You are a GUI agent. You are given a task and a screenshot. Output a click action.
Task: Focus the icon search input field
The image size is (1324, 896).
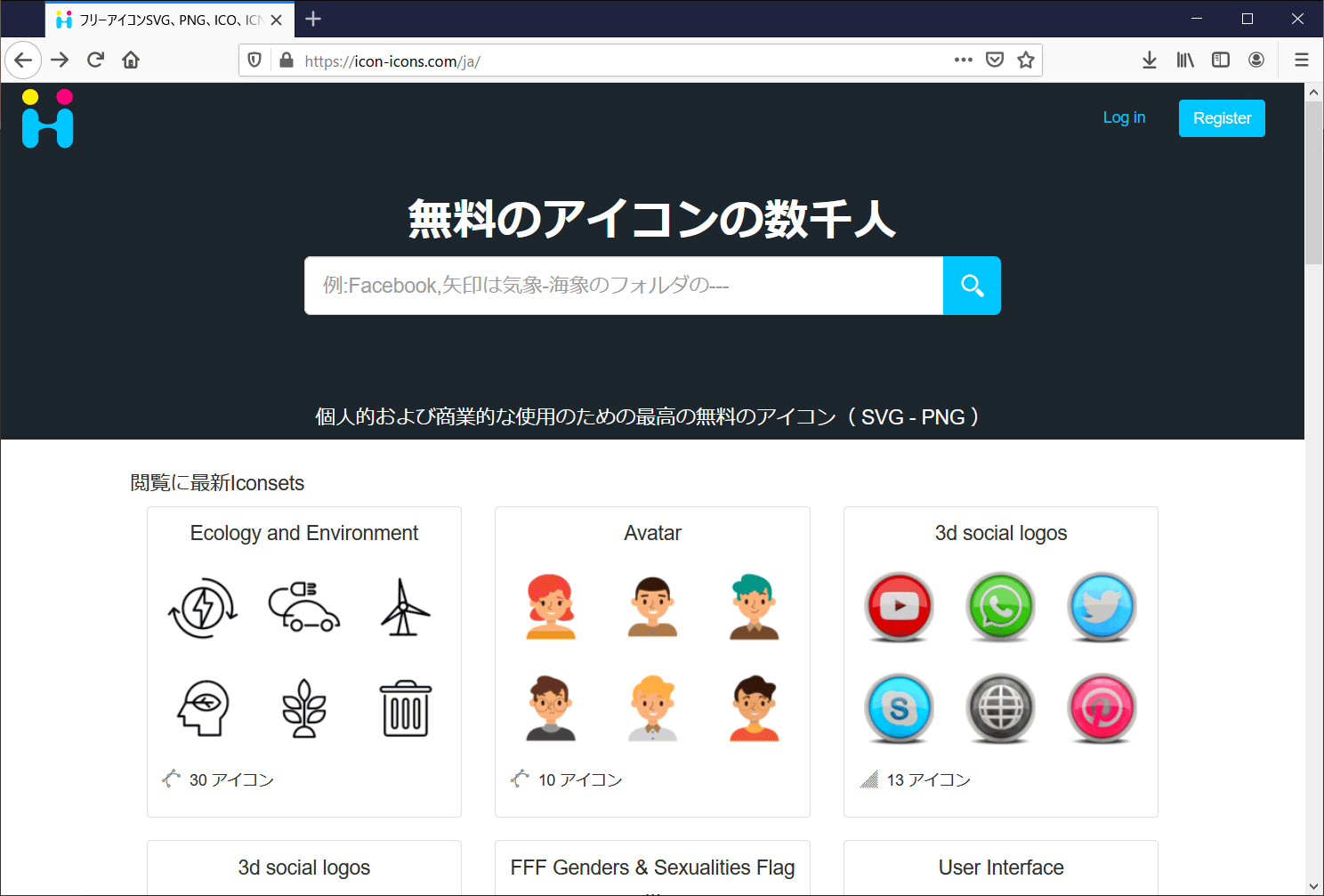pos(624,286)
